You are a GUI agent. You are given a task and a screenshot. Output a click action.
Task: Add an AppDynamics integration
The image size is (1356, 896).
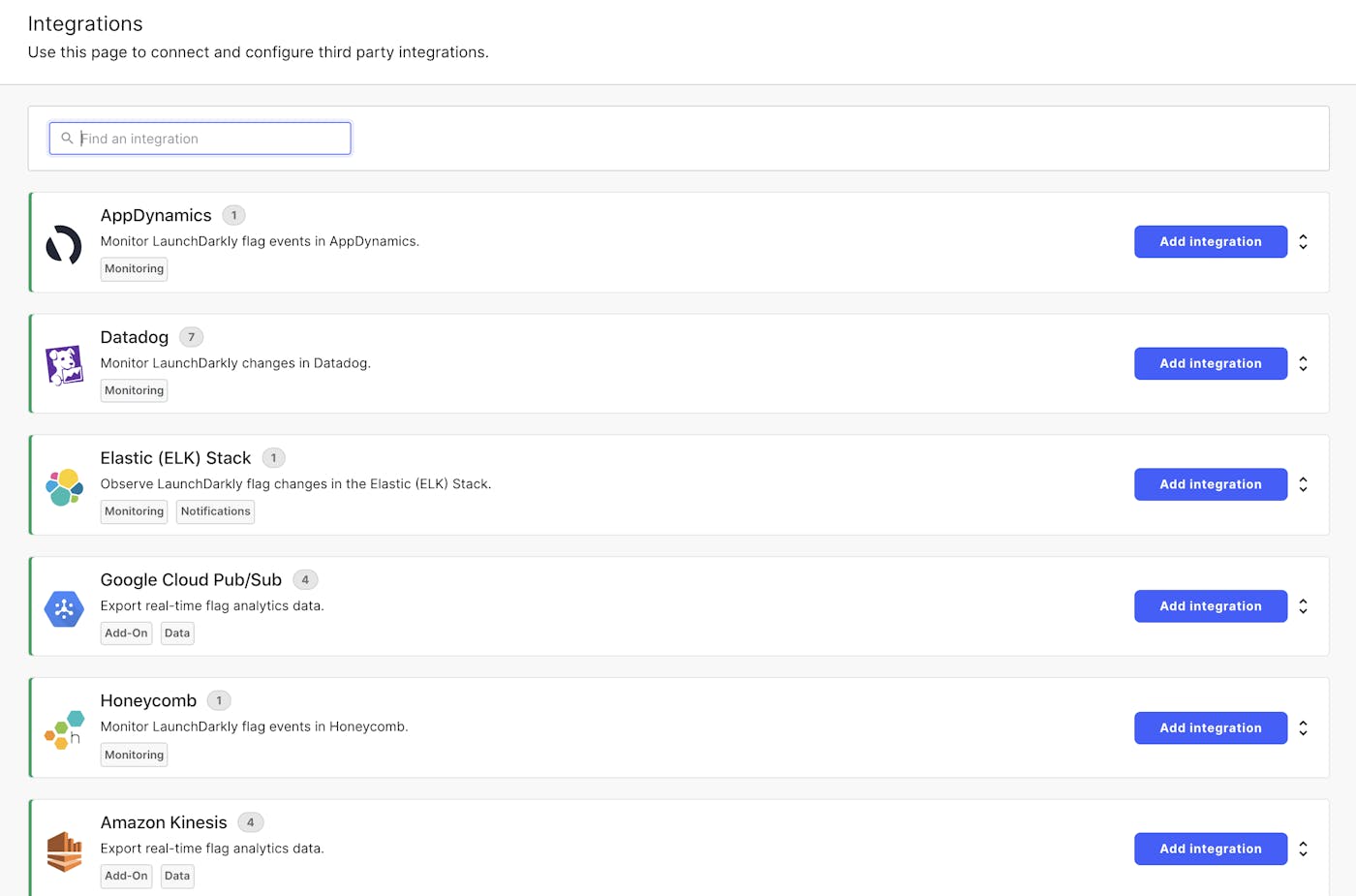click(x=1210, y=242)
